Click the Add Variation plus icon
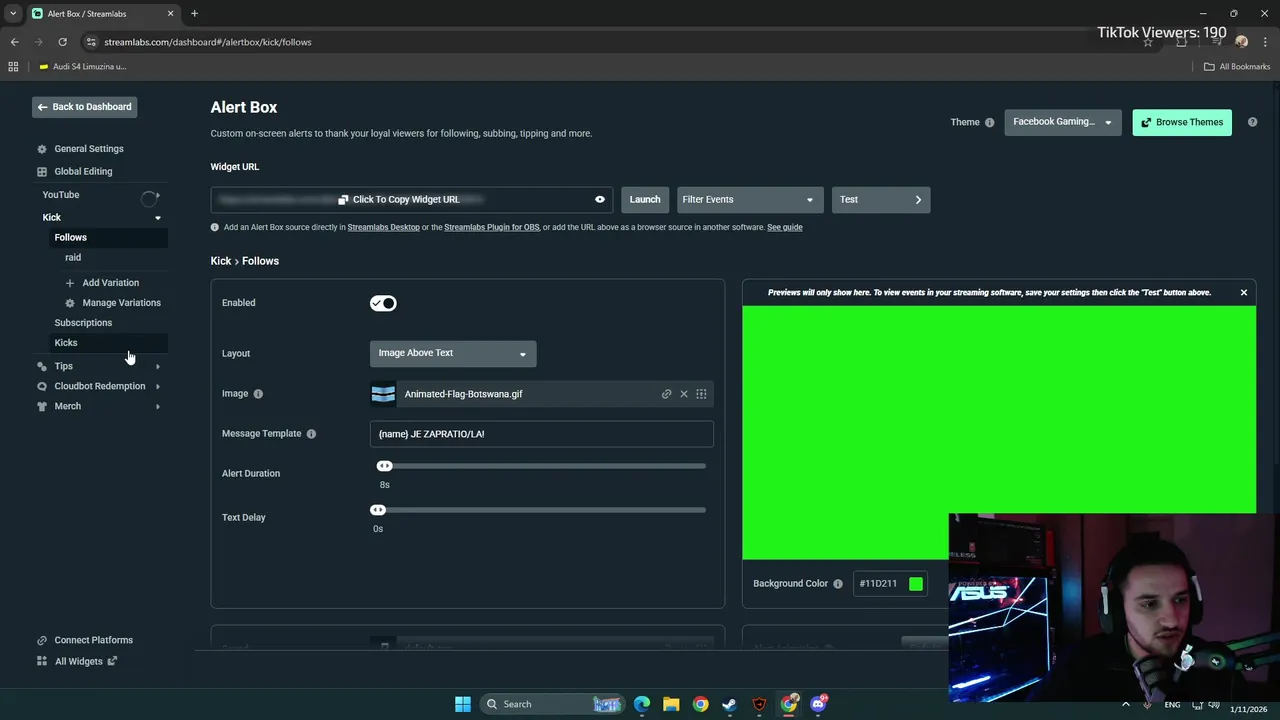Image resolution: width=1280 pixels, height=720 pixels. coord(70,283)
